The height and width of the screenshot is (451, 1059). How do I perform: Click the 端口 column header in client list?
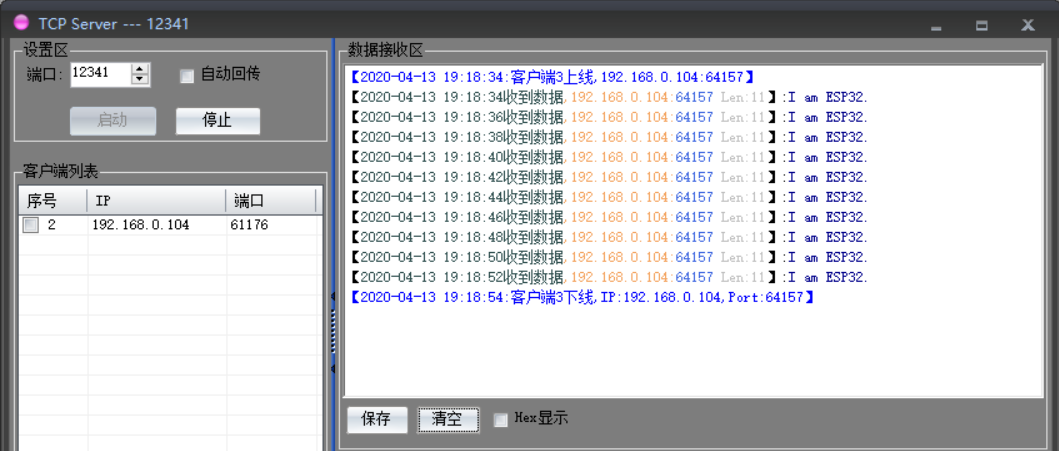[x=270, y=201]
